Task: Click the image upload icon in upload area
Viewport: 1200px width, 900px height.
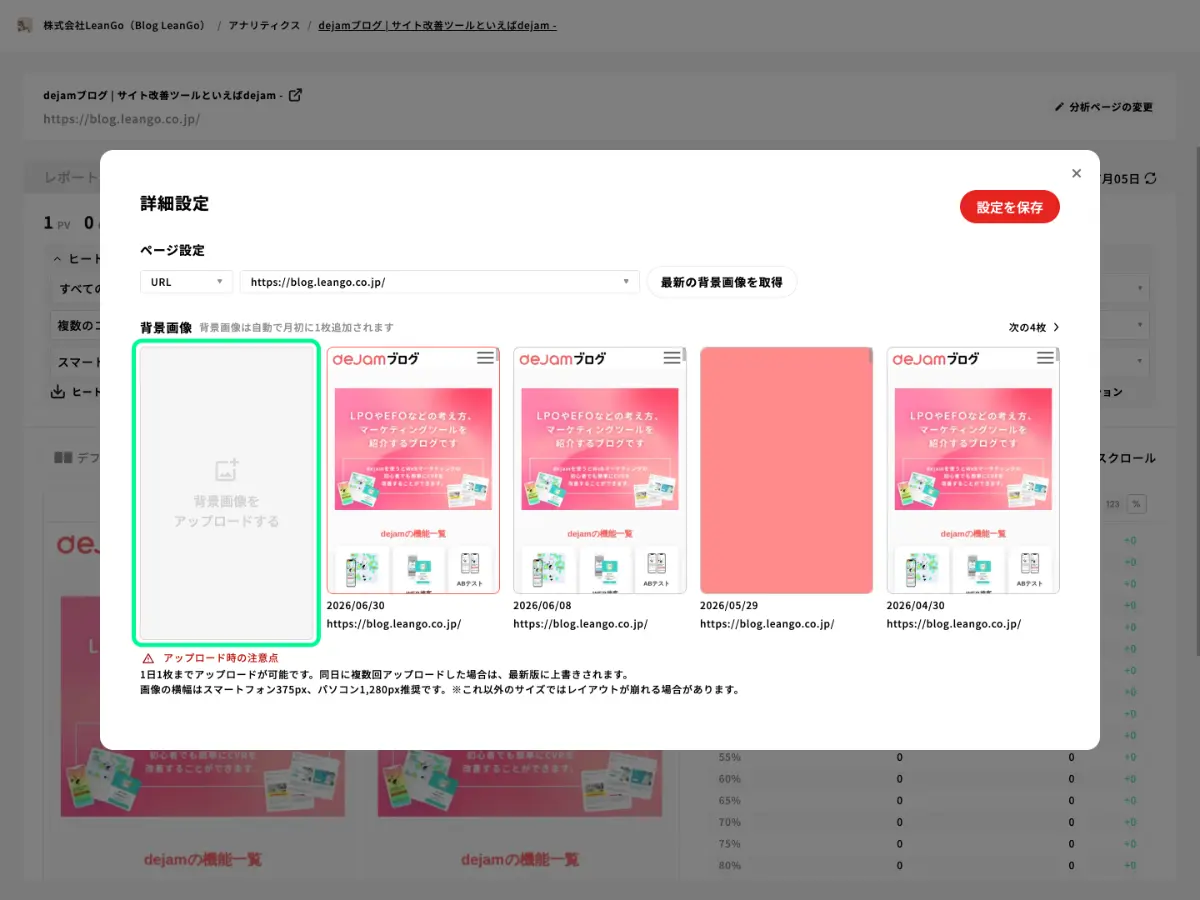Action: pyautogui.click(x=226, y=470)
